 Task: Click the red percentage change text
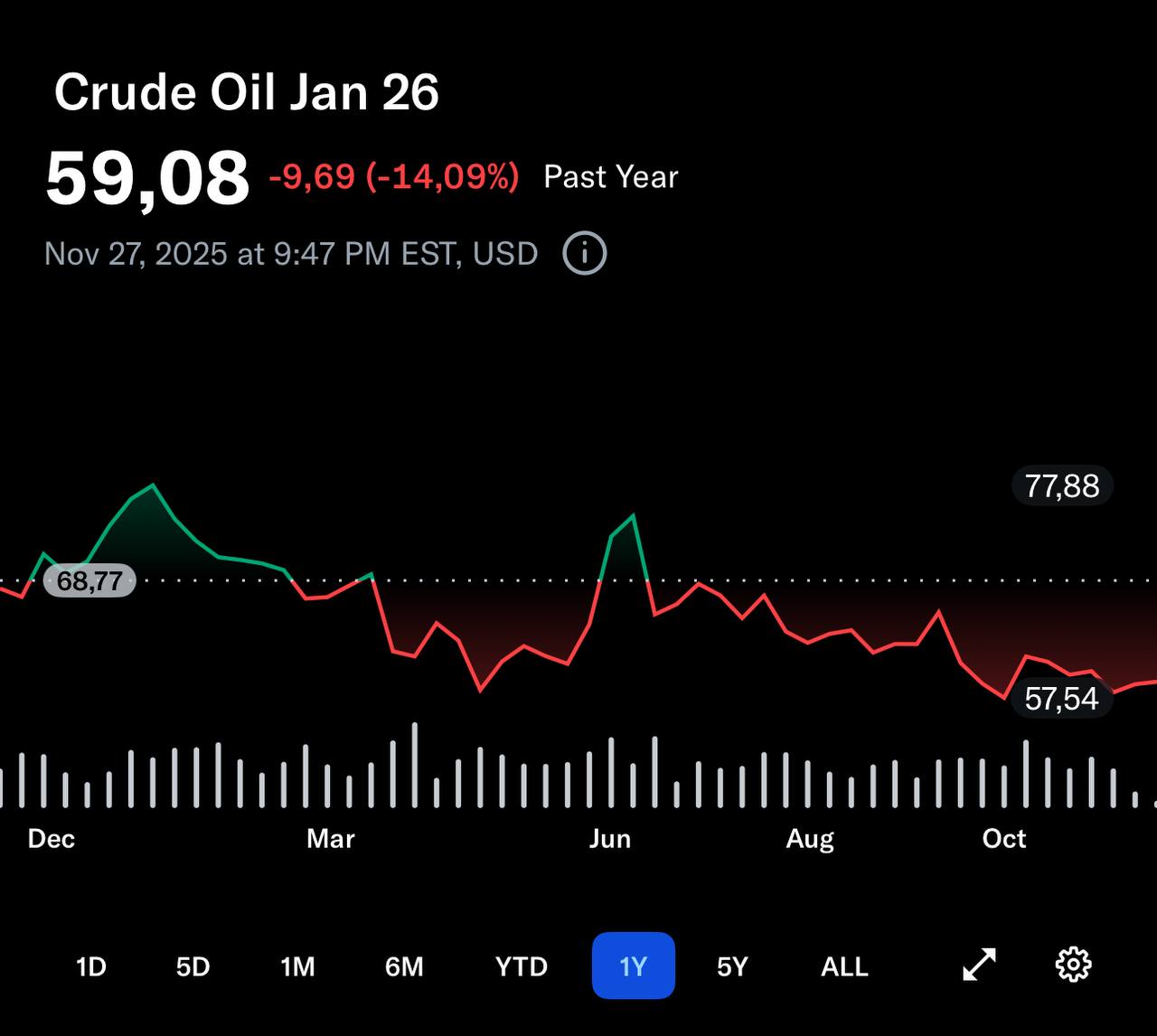coord(393,177)
